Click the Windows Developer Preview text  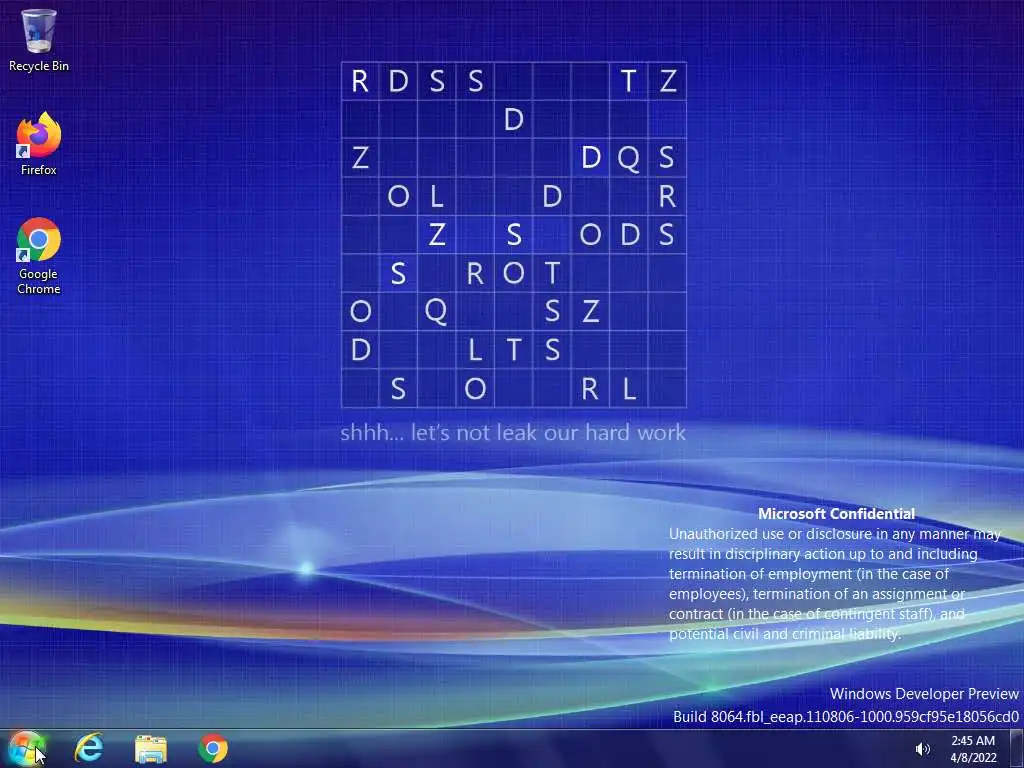(924, 694)
